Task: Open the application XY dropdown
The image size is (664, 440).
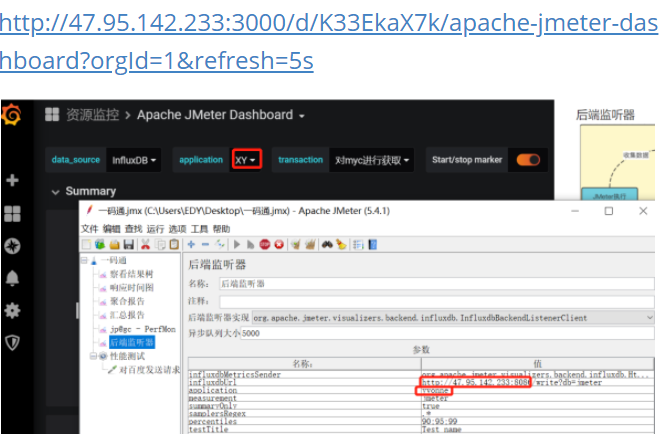Action: tap(246, 160)
